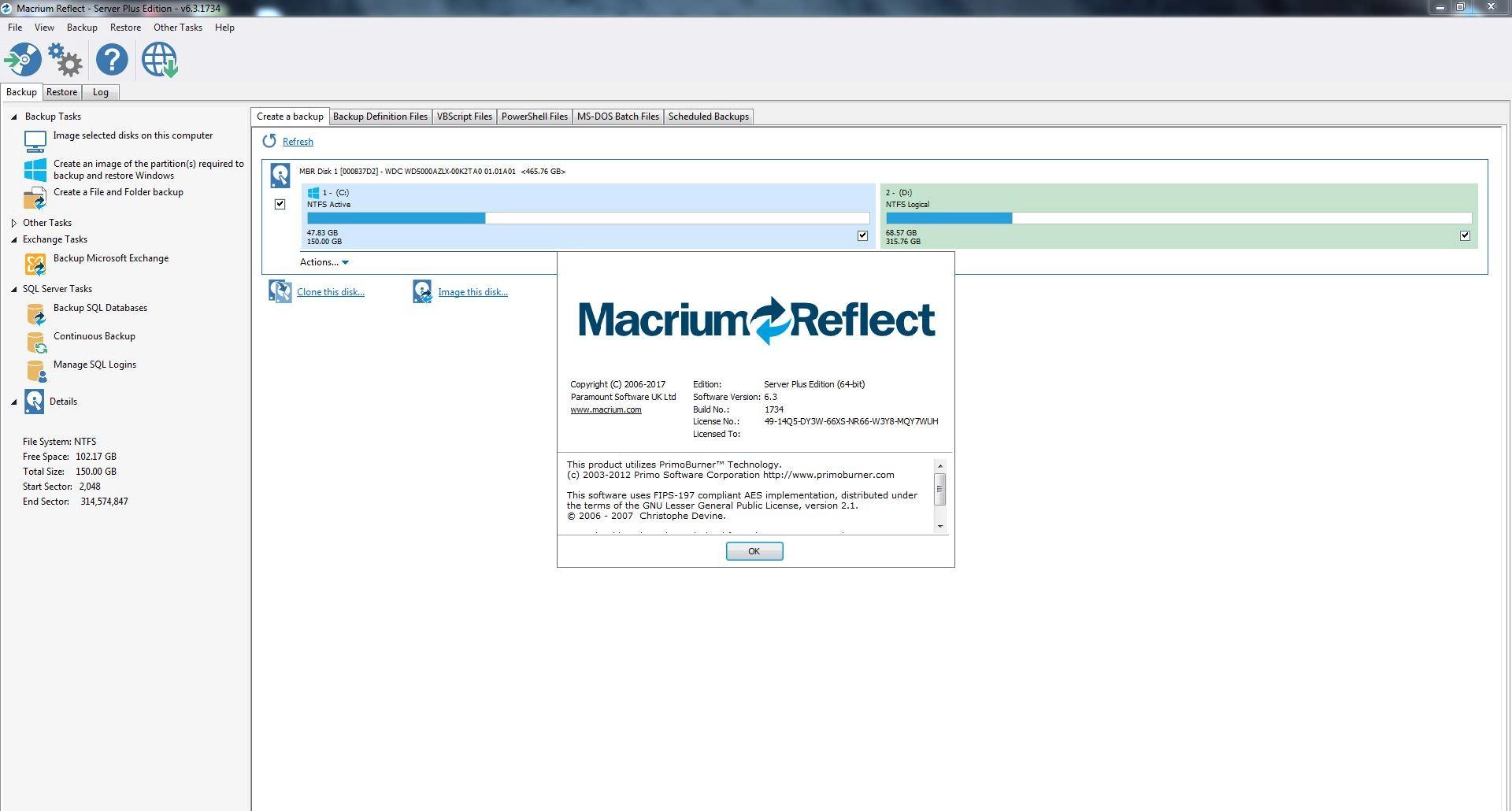This screenshot has height=811, width=1512.
Task: Click the monitor icon for imaging selected disks
Action: coord(35,142)
